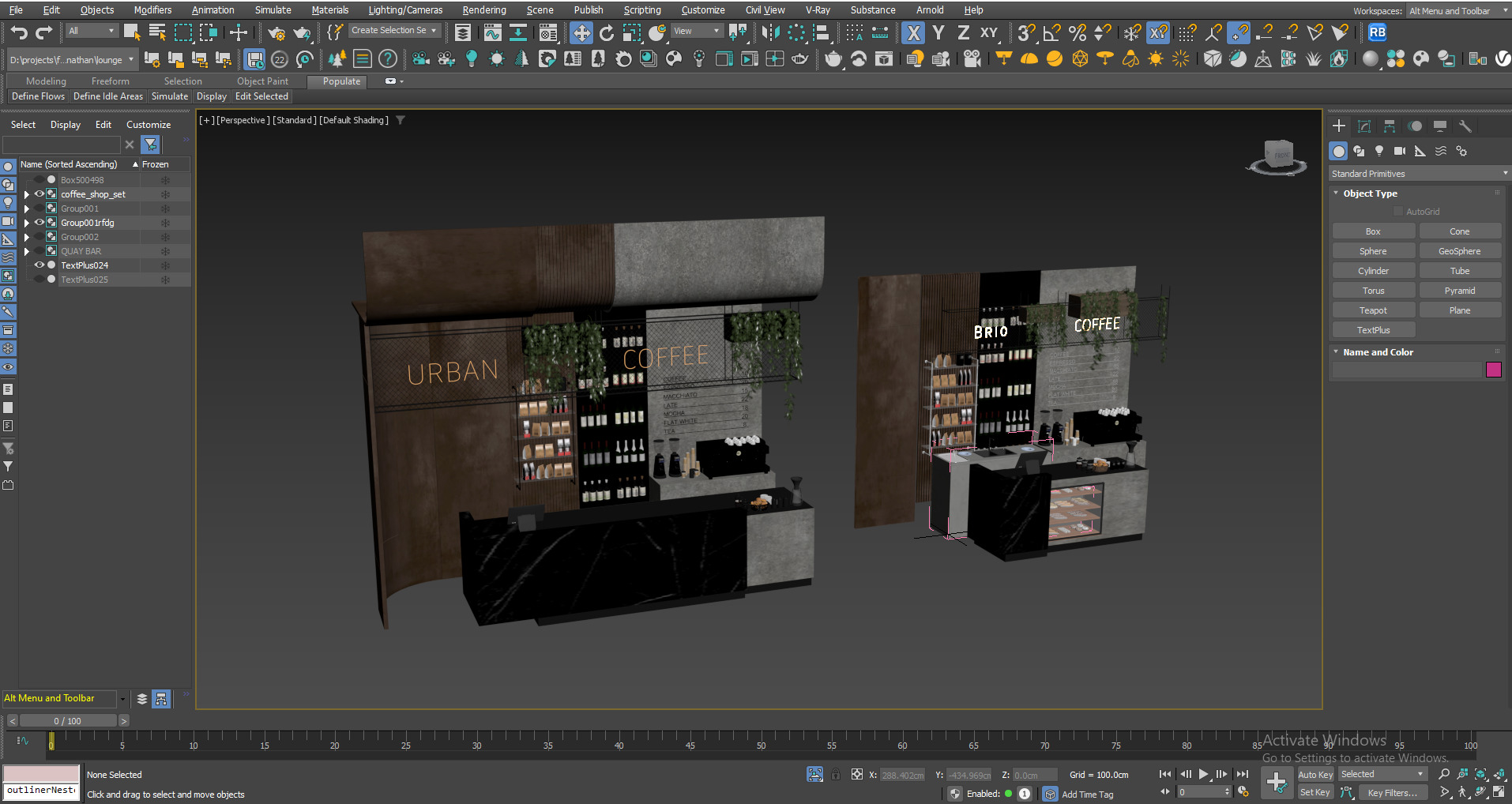
Task: Create a Box primitive
Action: pyautogui.click(x=1373, y=231)
